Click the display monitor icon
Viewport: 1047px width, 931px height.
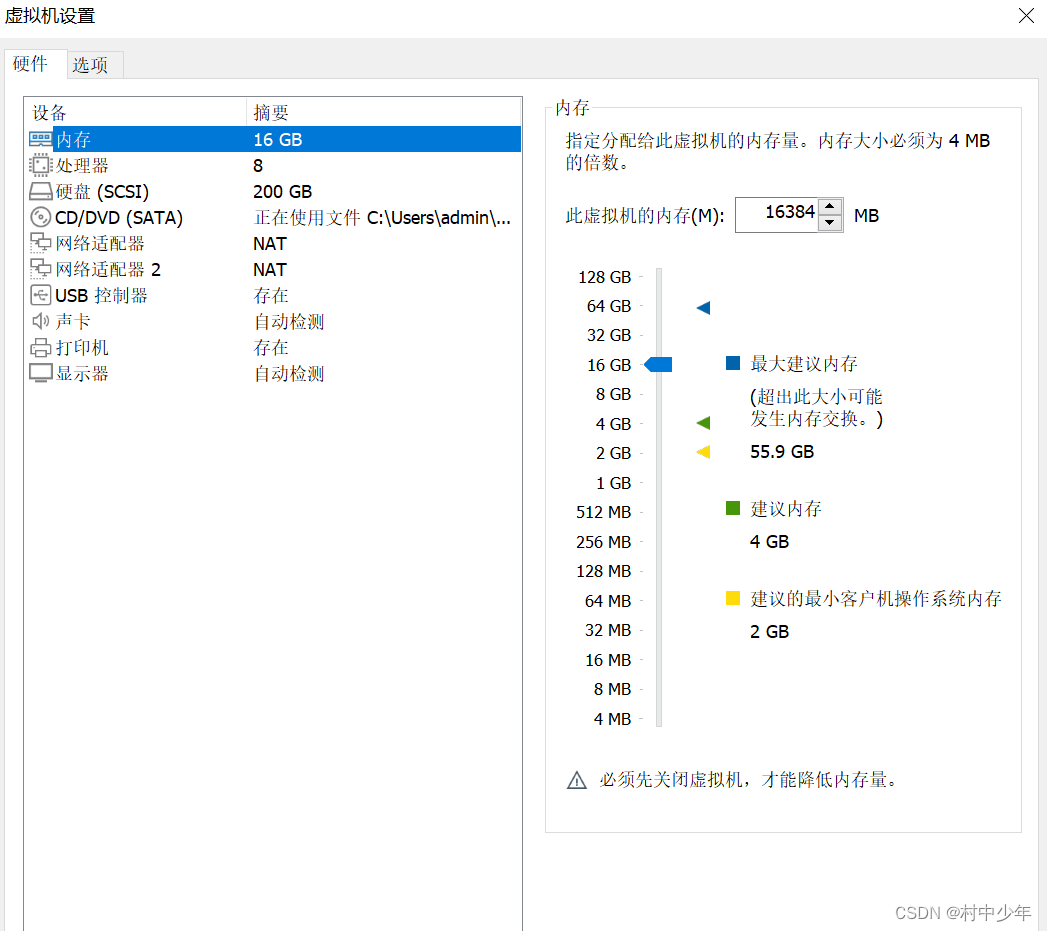[x=40, y=373]
